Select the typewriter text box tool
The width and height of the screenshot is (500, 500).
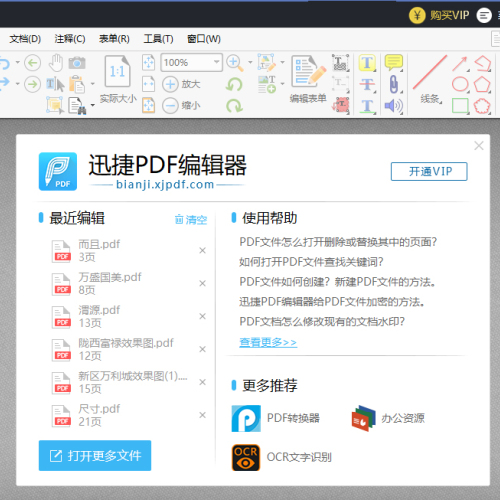[340, 63]
